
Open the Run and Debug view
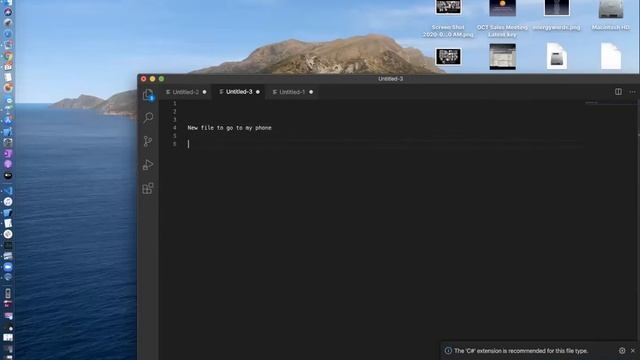[x=148, y=164]
